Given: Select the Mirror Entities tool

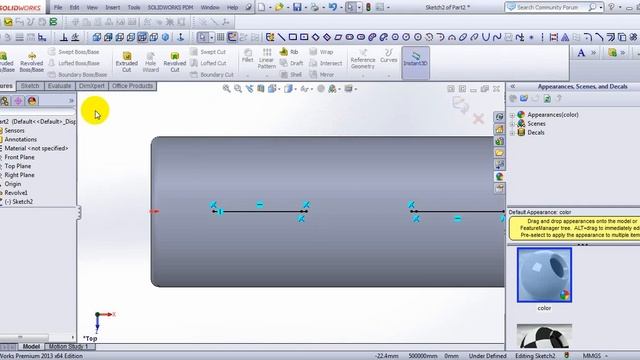Looking at the screenshot, I should (565, 38).
